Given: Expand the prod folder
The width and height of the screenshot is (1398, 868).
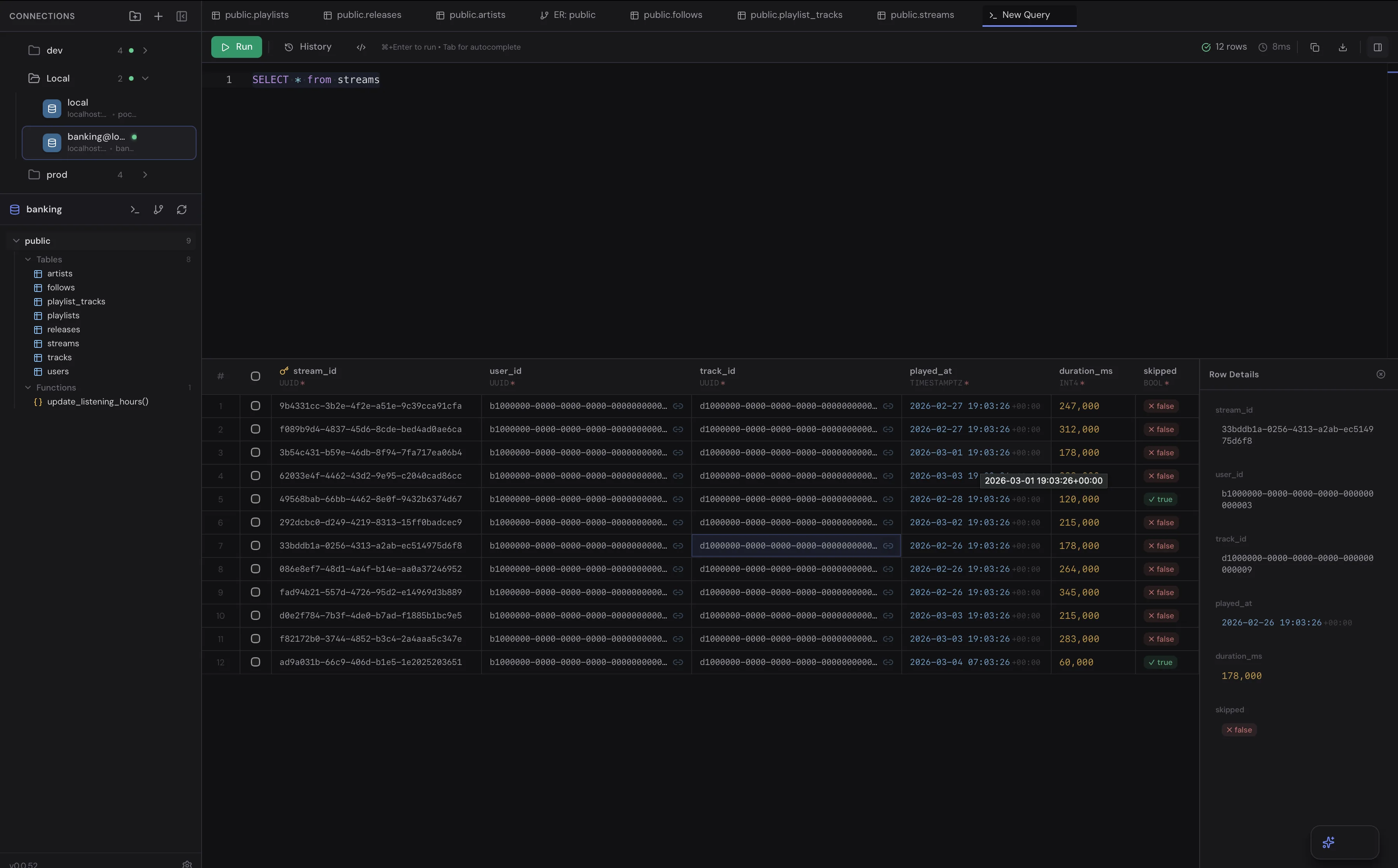Looking at the screenshot, I should click(x=145, y=175).
